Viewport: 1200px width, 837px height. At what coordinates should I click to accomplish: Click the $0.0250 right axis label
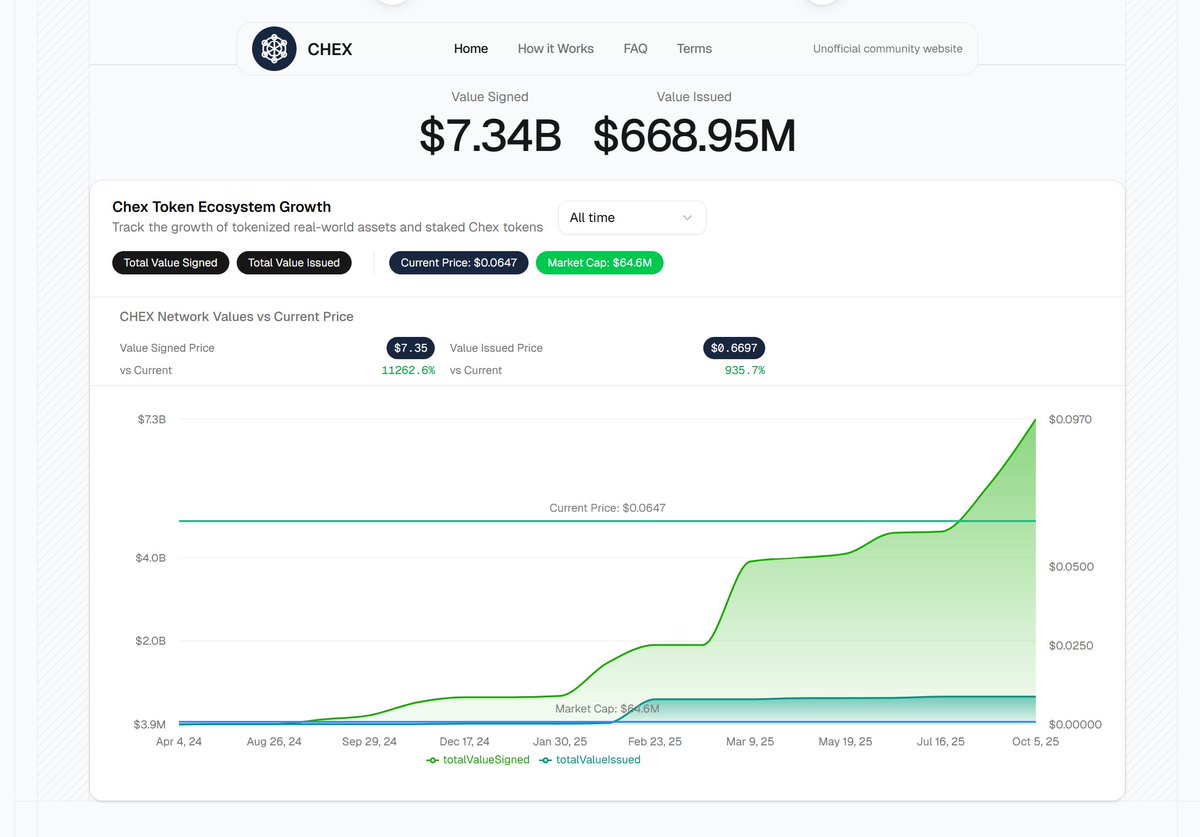click(x=1070, y=645)
